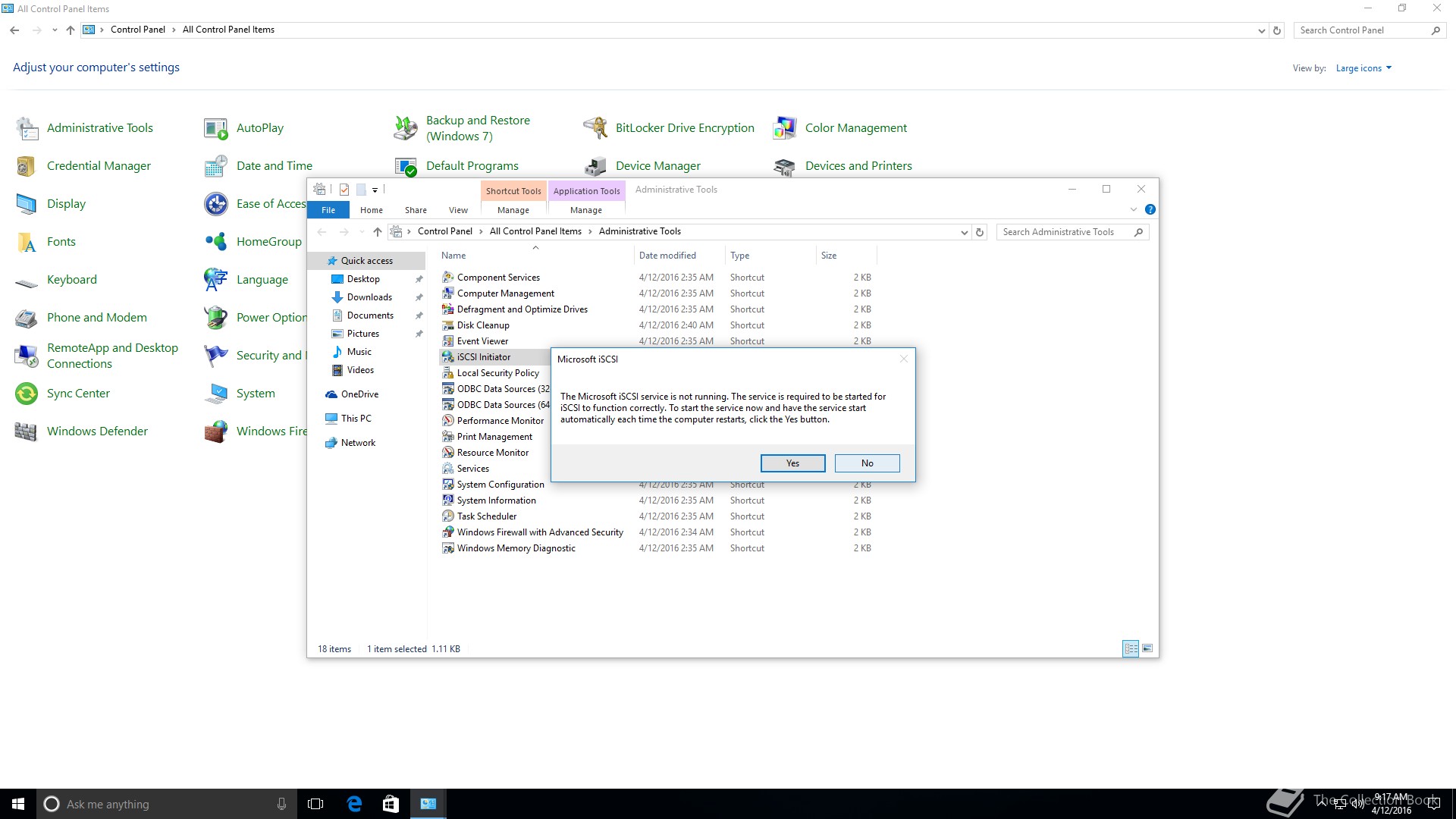Expand Control Panel address bar history dropdown

(1261, 31)
